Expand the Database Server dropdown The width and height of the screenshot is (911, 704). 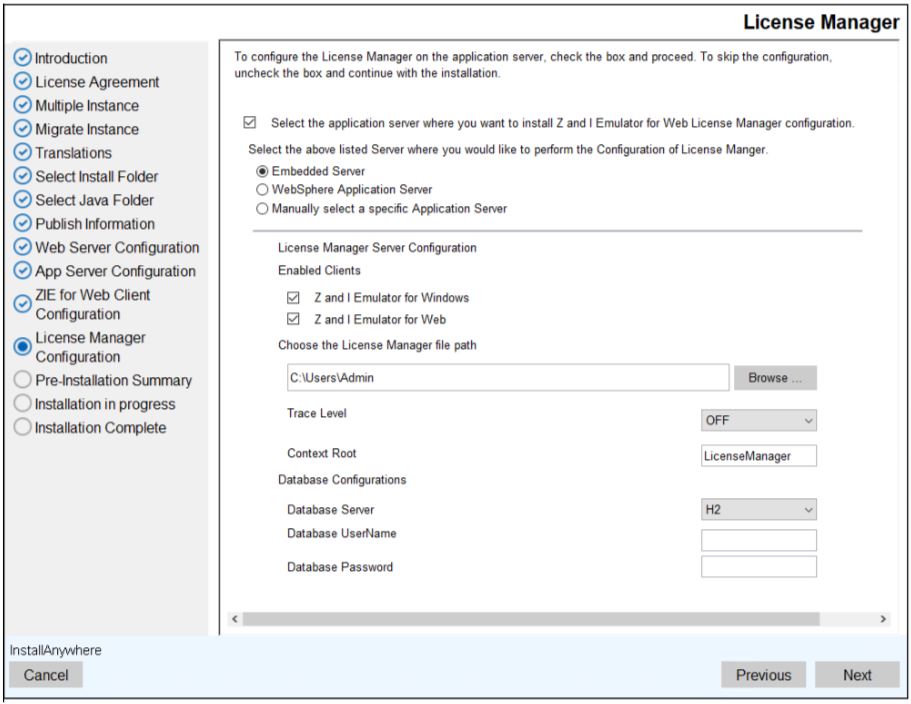(759, 509)
